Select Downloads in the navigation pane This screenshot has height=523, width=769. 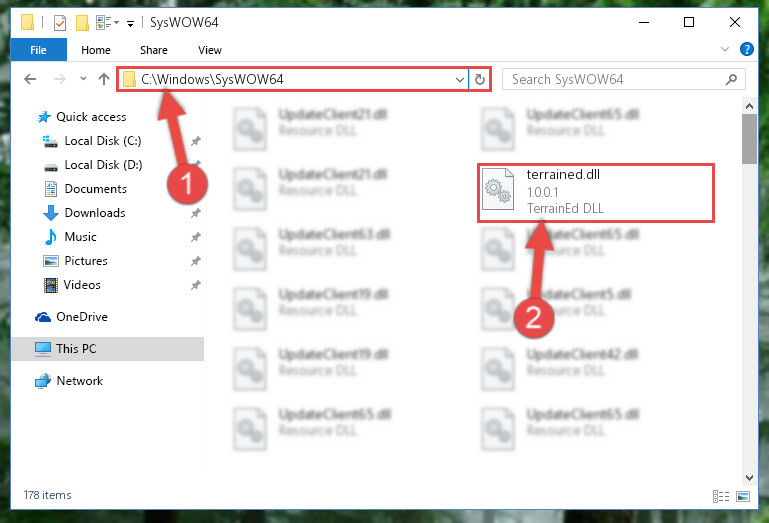pyautogui.click(x=95, y=213)
